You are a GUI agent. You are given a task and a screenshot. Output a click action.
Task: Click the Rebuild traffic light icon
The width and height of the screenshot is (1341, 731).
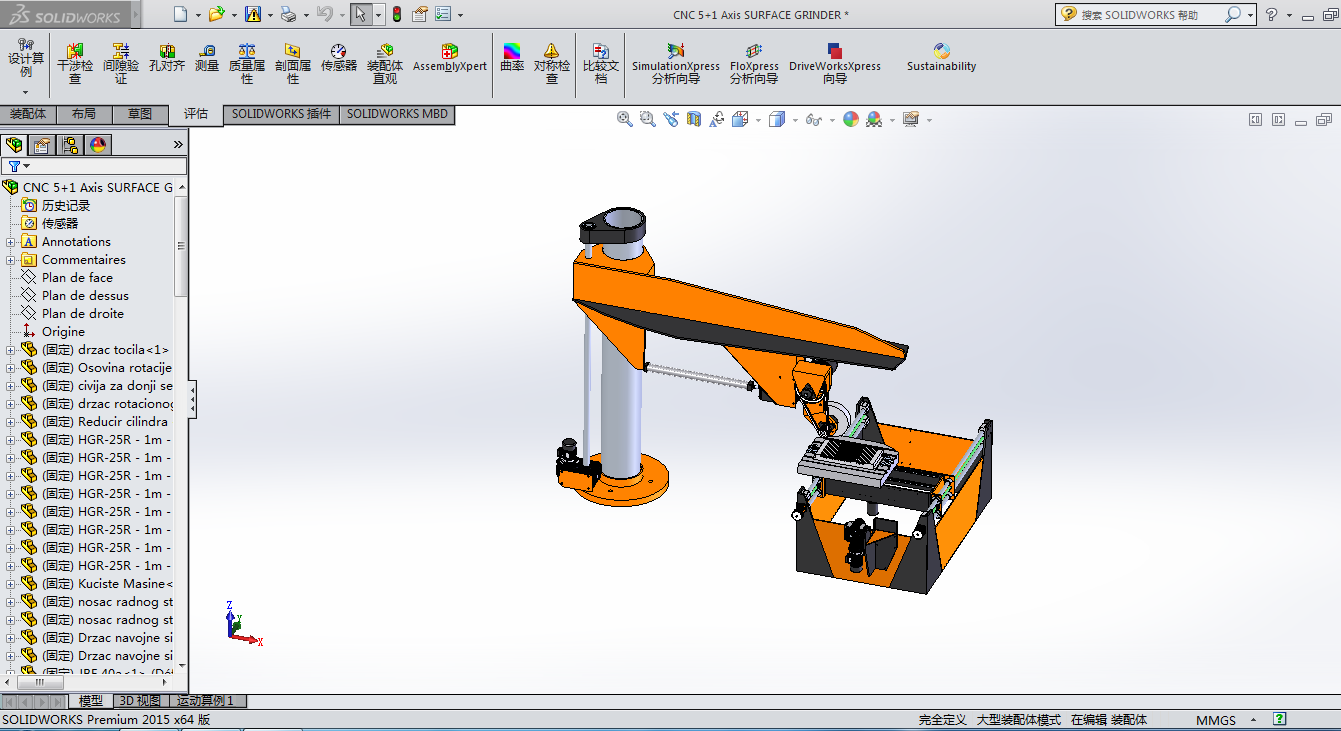396,14
